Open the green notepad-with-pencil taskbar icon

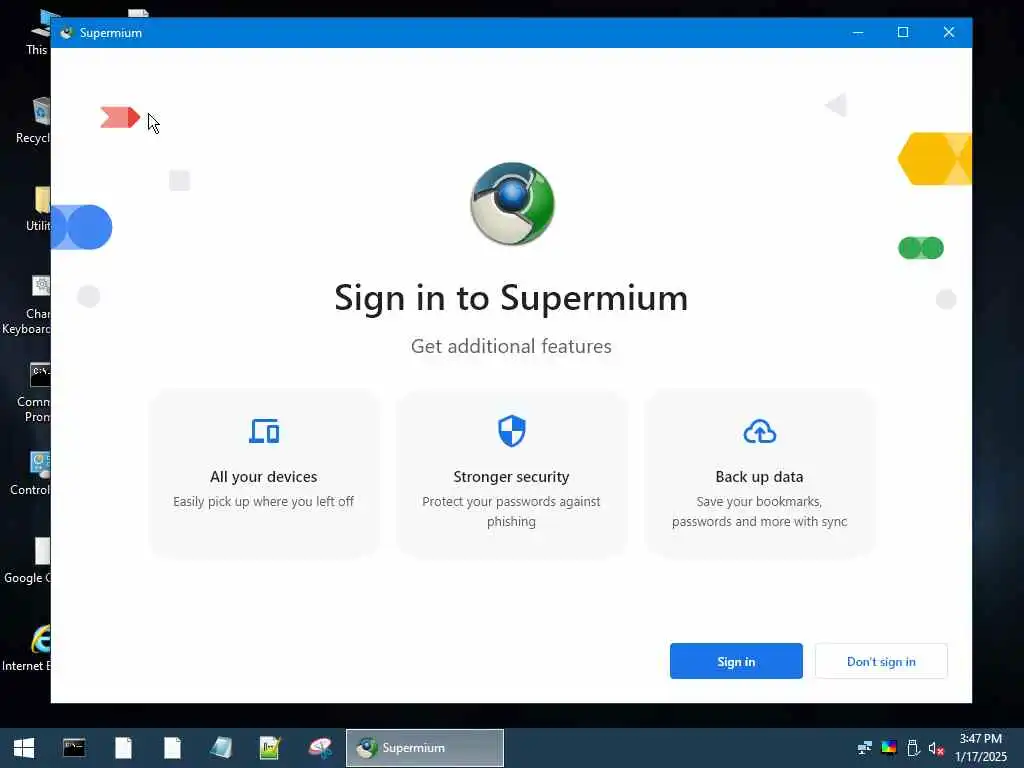[270, 748]
